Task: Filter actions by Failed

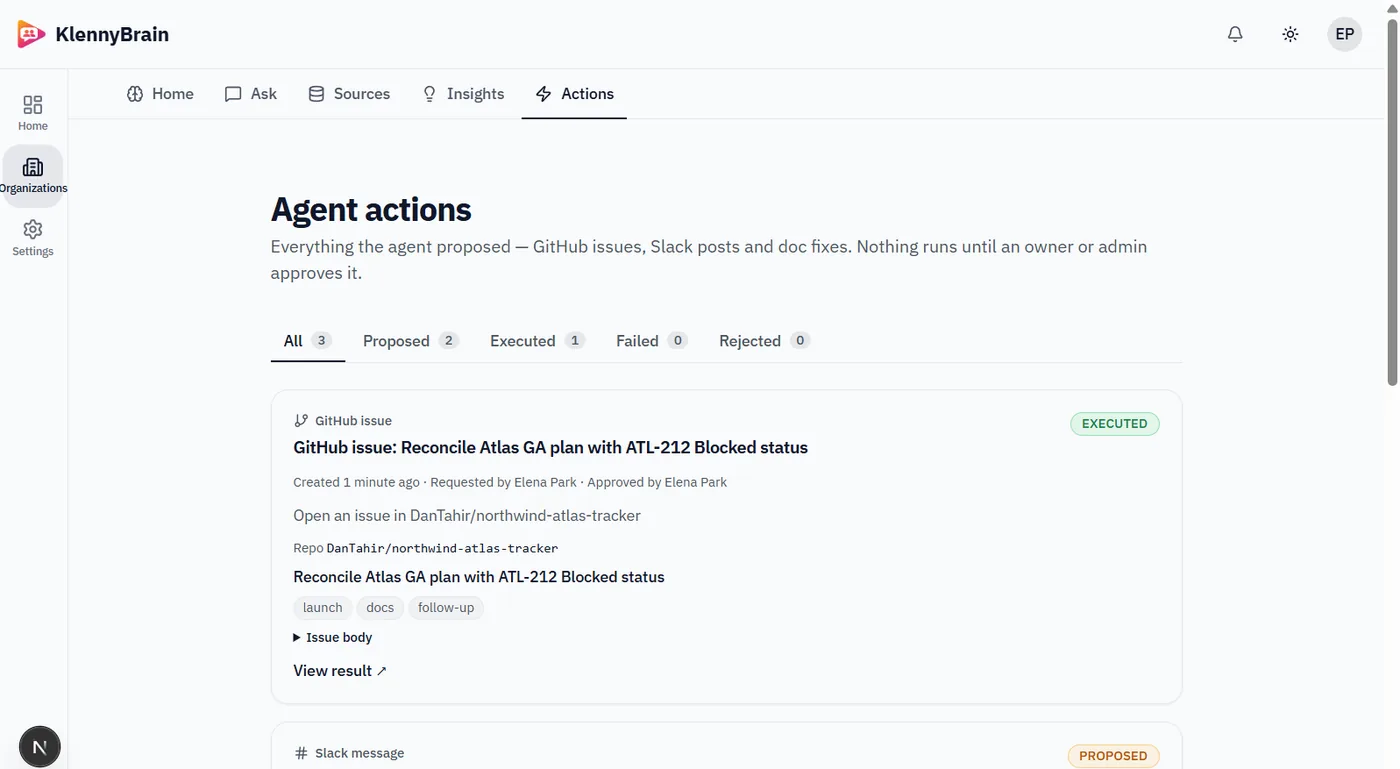Action: pos(652,341)
